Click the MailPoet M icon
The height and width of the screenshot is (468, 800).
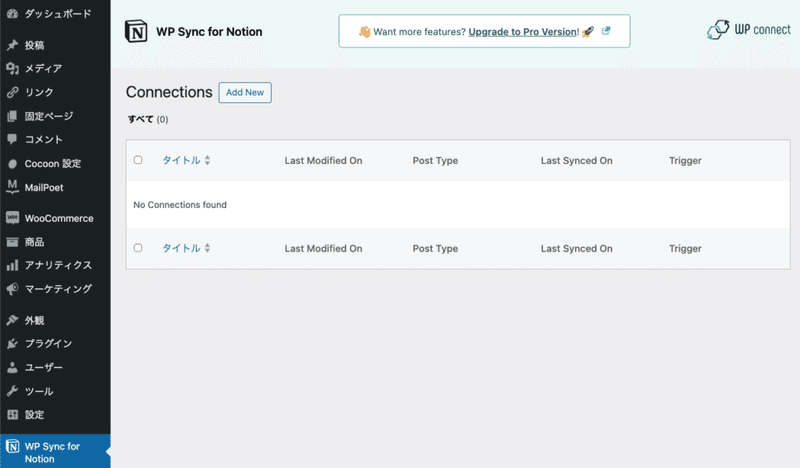point(12,187)
